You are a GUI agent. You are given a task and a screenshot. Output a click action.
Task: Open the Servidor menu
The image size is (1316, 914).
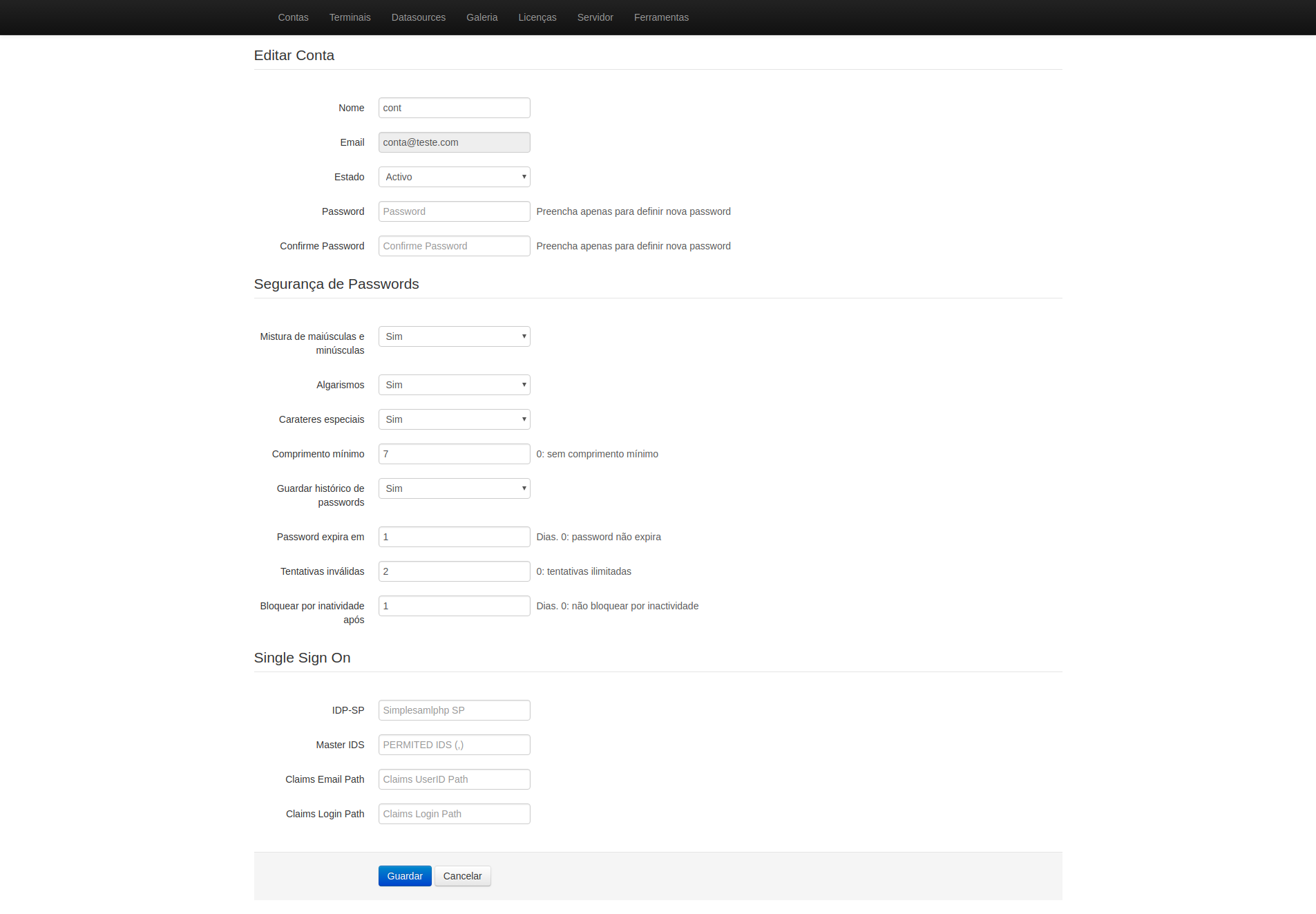[x=595, y=17]
